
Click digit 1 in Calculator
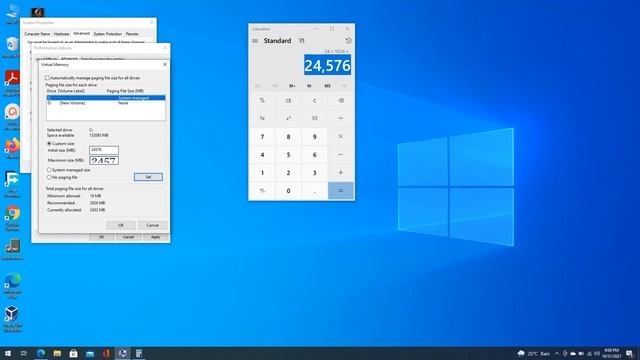[x=262, y=173]
